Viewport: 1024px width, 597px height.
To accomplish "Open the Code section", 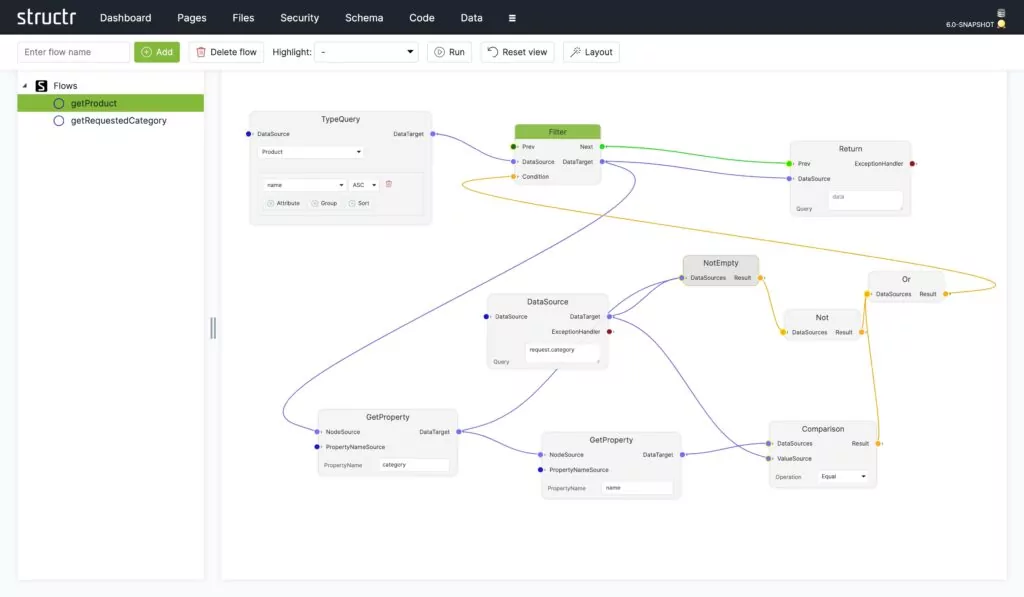I will (x=422, y=18).
